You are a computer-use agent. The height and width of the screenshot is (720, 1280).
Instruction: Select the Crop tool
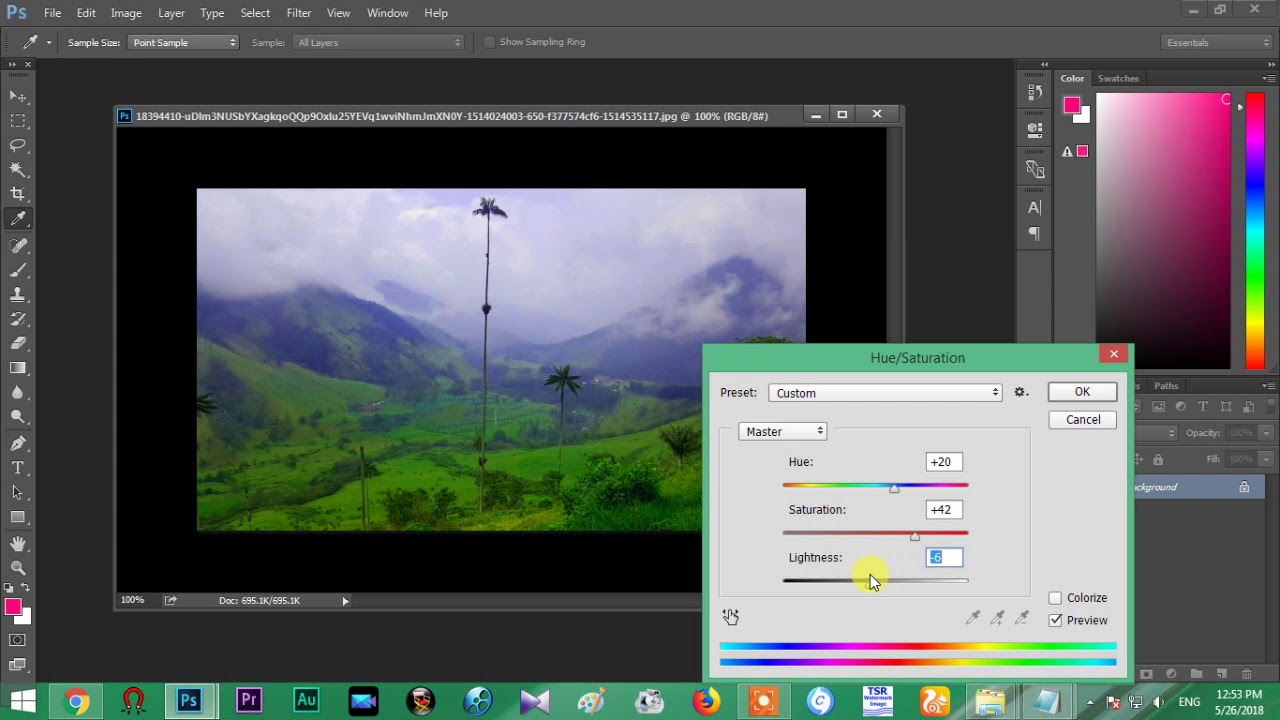click(x=18, y=194)
